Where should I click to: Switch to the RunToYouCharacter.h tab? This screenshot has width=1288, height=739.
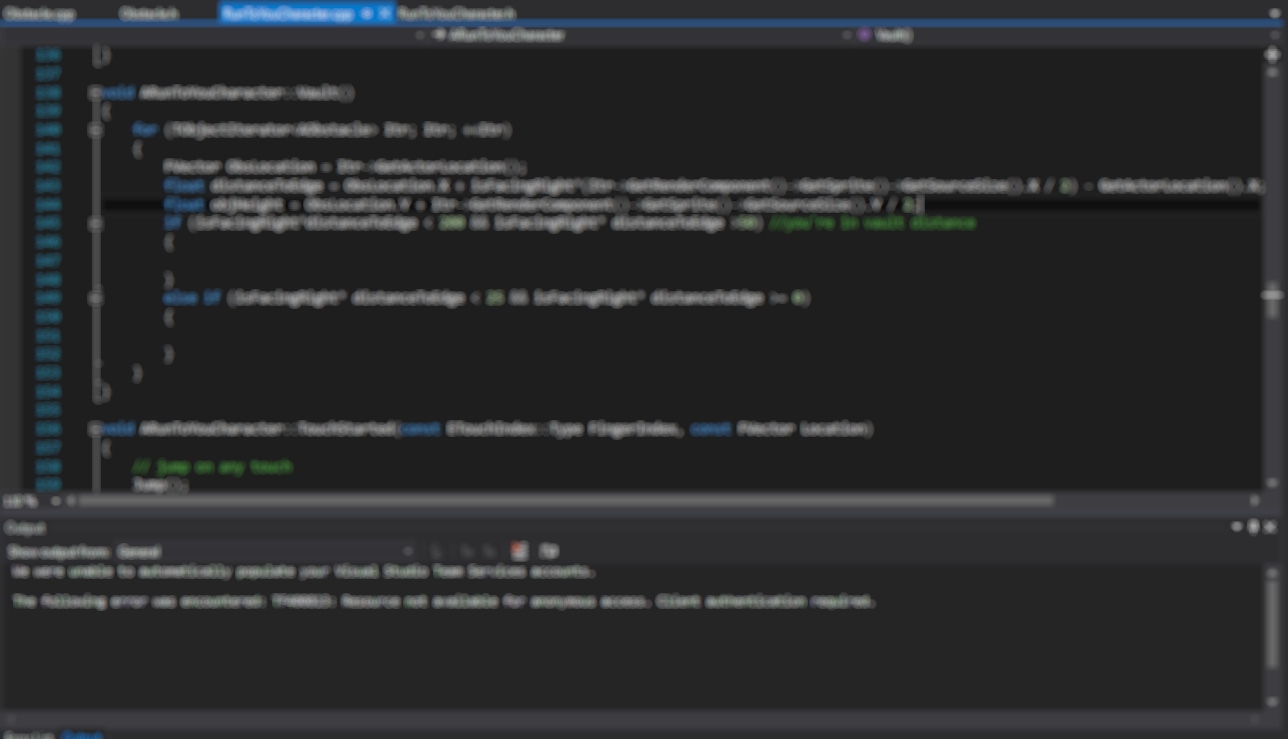455,13
